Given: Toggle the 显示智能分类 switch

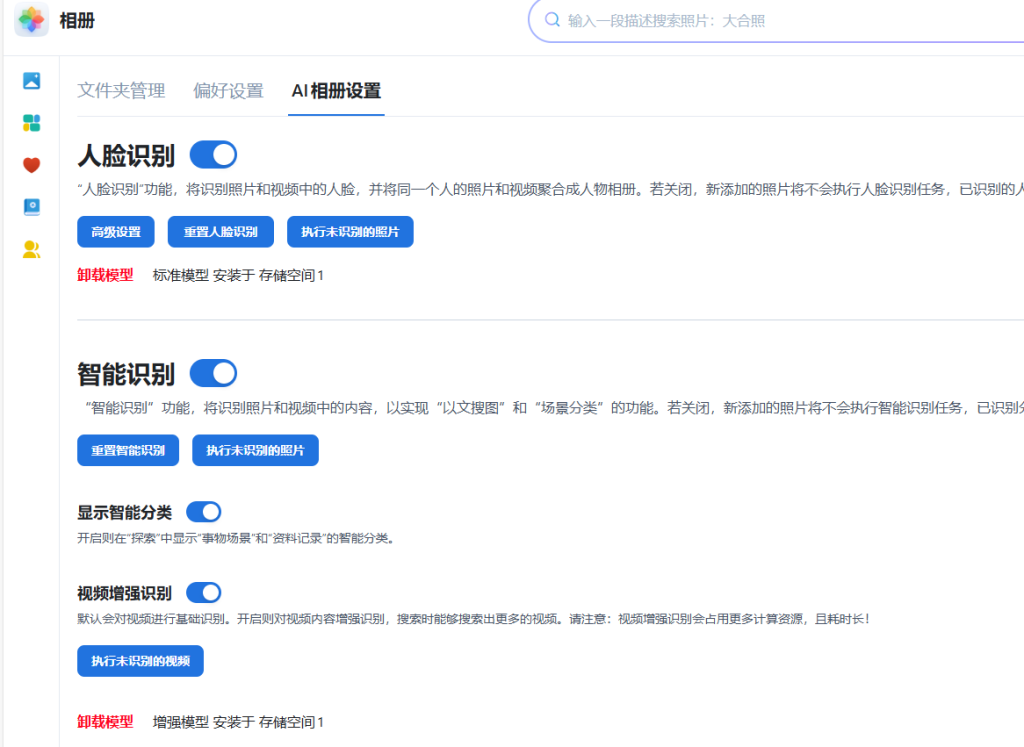Looking at the screenshot, I should [204, 512].
